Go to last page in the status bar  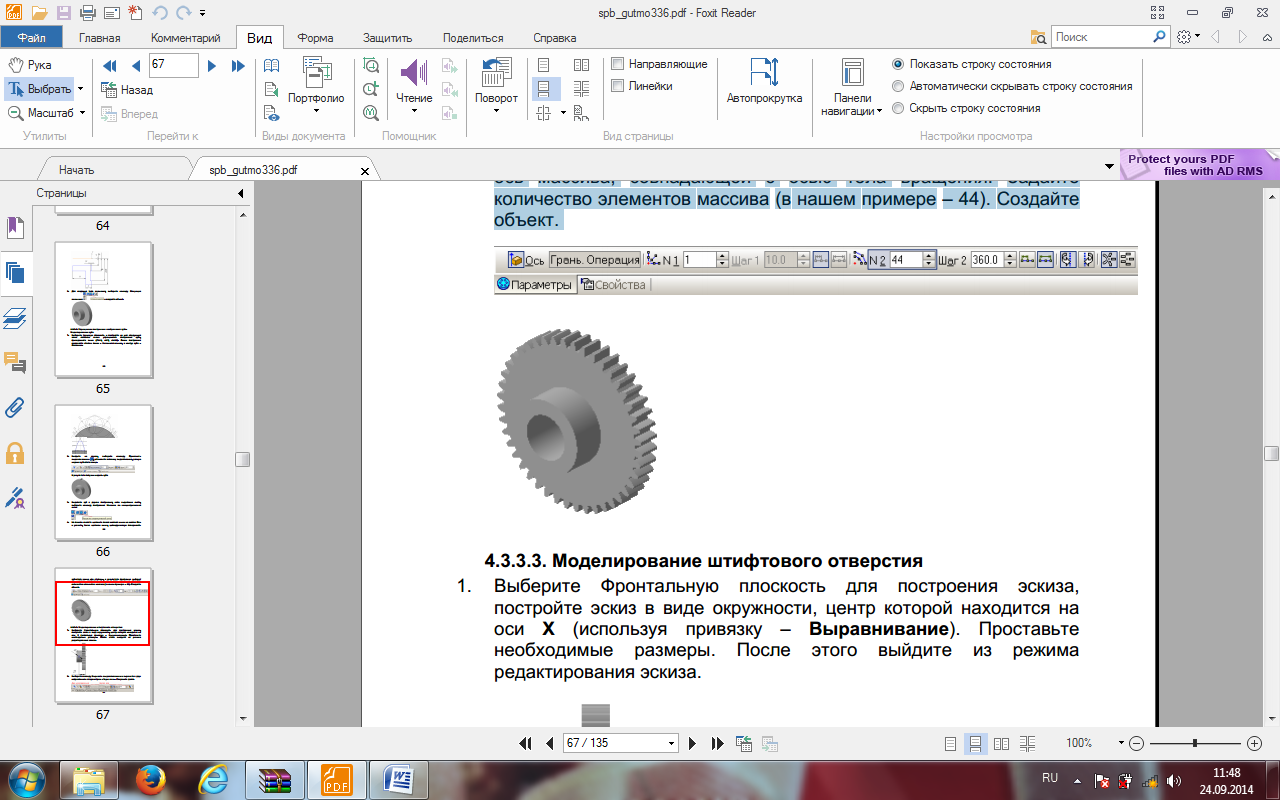click(x=717, y=743)
